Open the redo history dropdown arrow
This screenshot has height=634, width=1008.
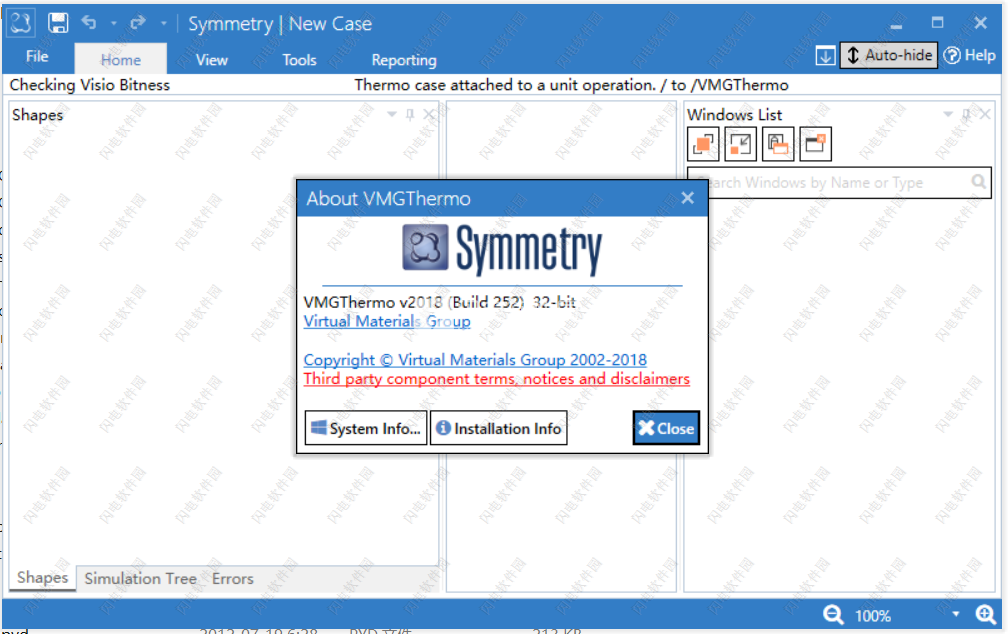pos(163,24)
